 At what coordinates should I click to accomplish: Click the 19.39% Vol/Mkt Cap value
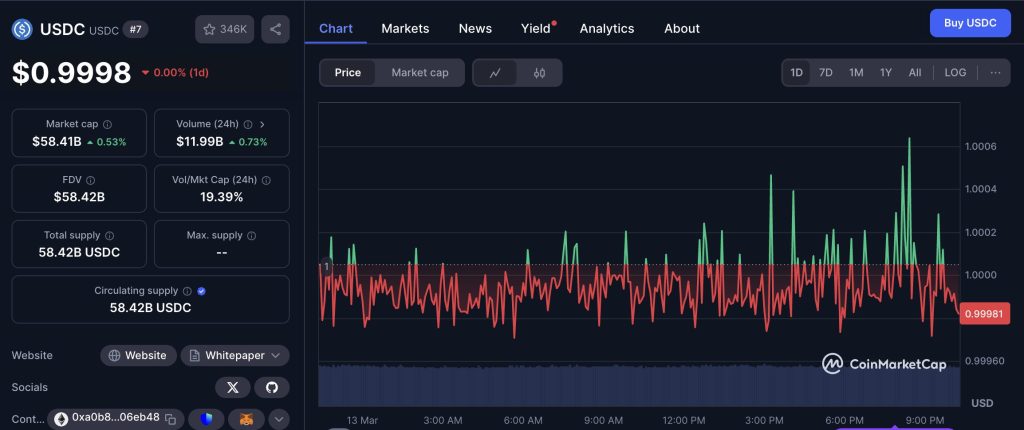coord(221,197)
